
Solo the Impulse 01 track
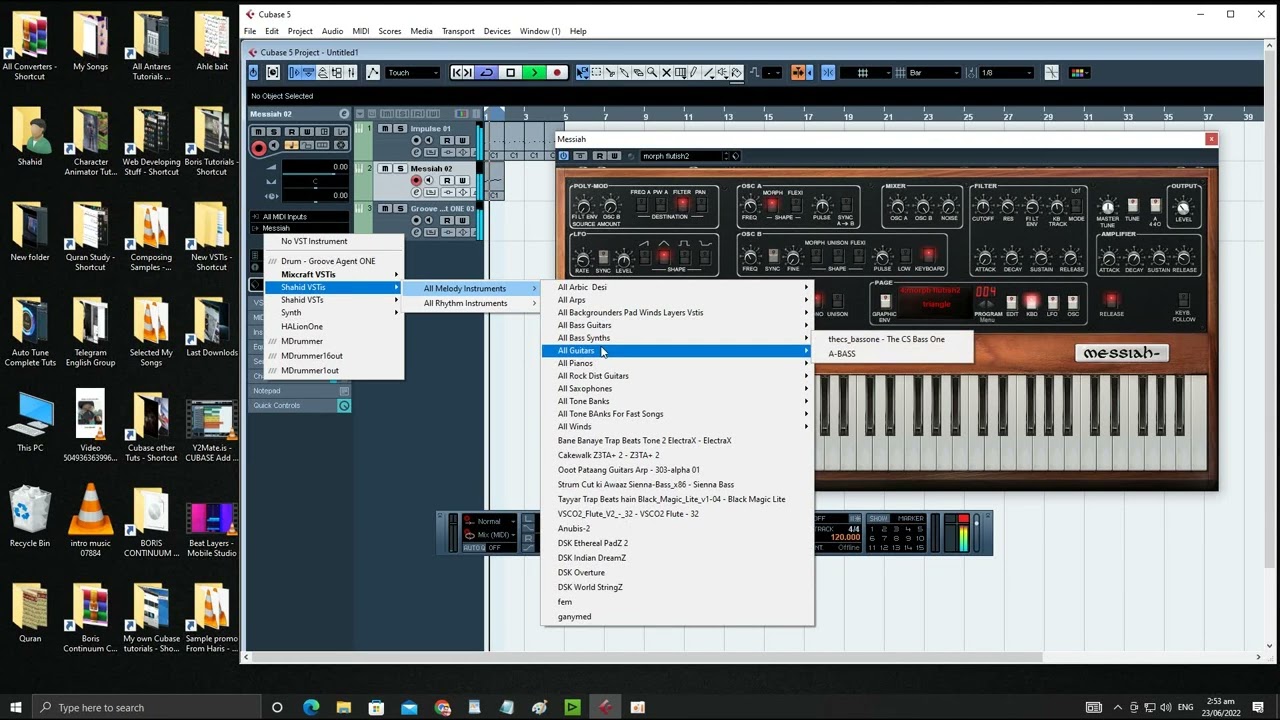pyautogui.click(x=400, y=129)
